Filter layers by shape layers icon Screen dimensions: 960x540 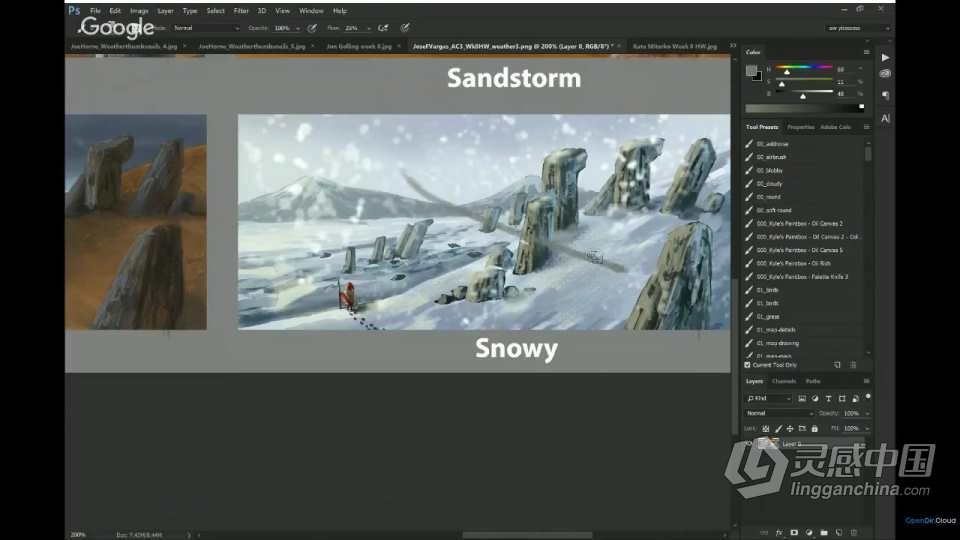pos(842,399)
